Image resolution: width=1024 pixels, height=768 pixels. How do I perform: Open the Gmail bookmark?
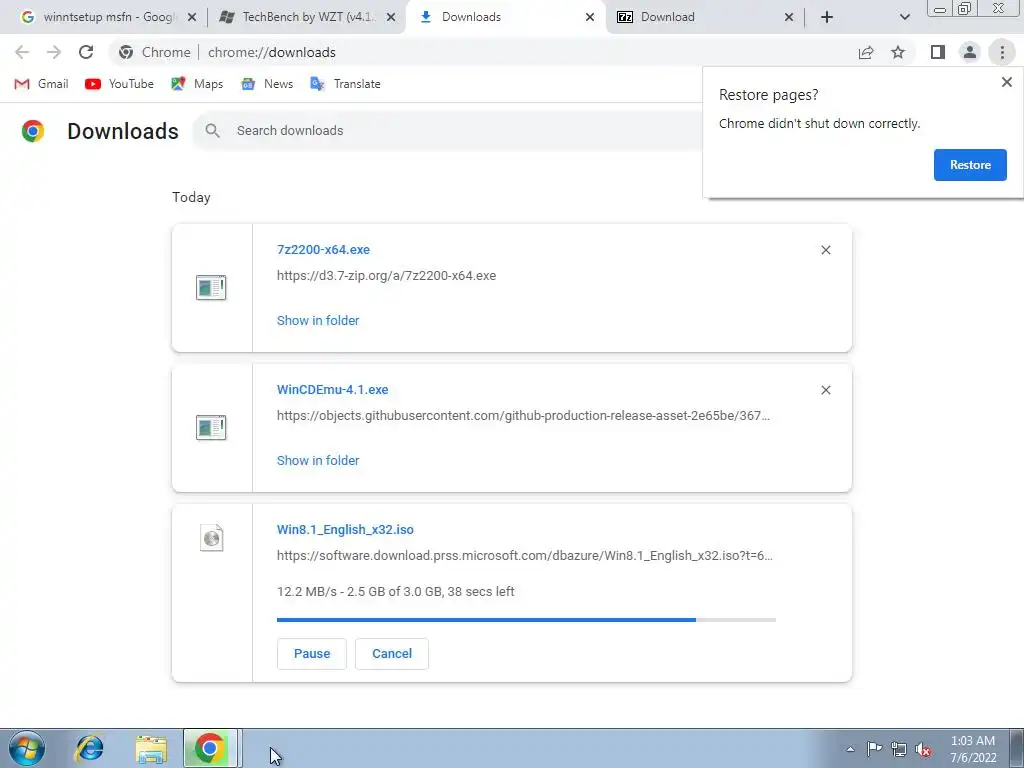click(41, 84)
